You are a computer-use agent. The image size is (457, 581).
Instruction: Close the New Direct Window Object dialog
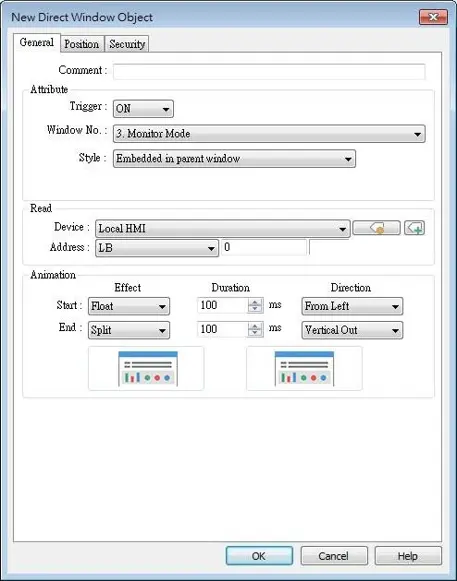(x=433, y=17)
